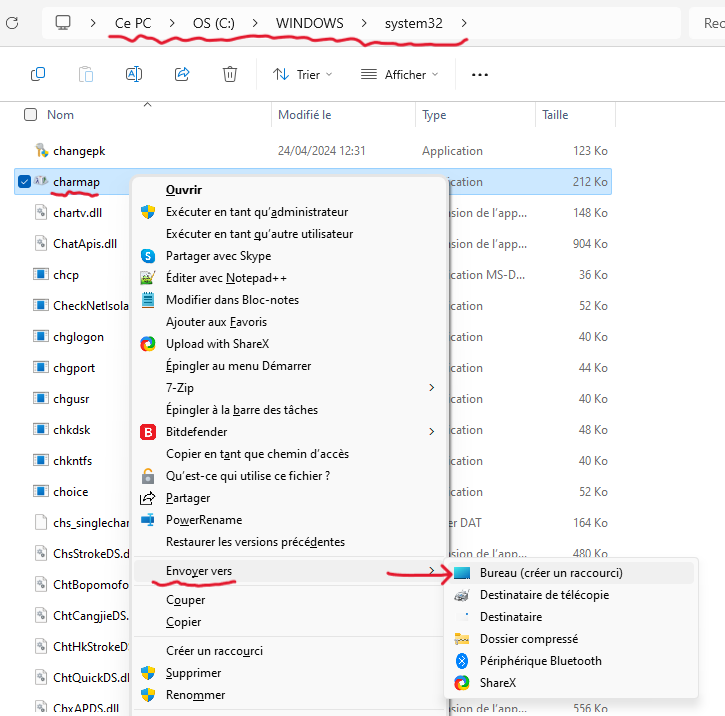Open the three-dots more options menu
The width and height of the screenshot is (725, 716).
coord(480,74)
